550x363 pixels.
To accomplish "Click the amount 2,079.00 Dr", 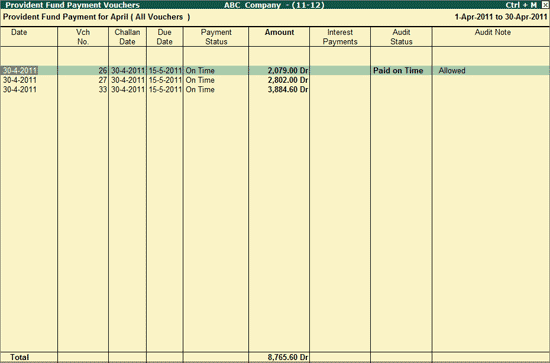I will pyautogui.click(x=288, y=70).
